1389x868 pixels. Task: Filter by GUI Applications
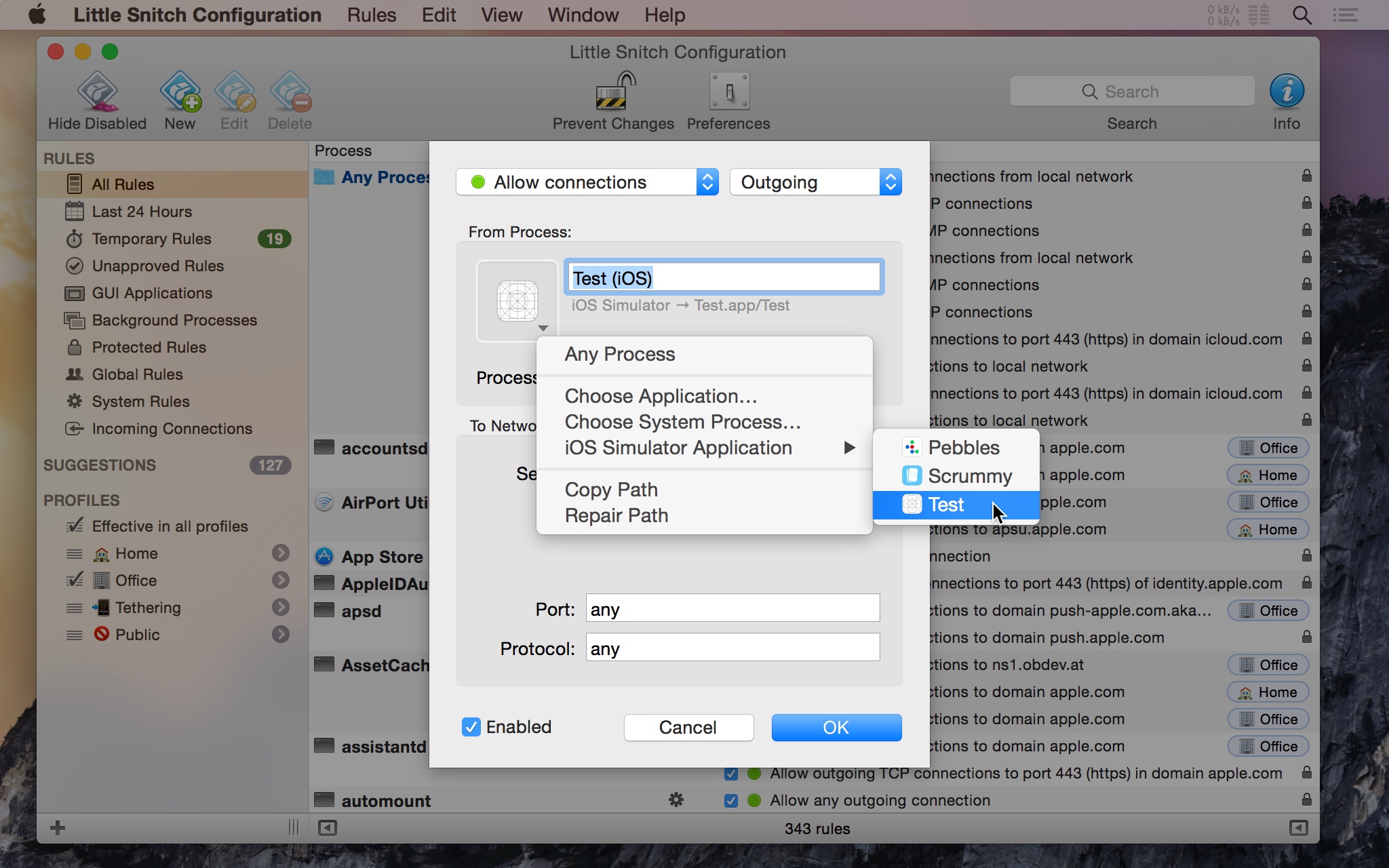tap(173, 293)
